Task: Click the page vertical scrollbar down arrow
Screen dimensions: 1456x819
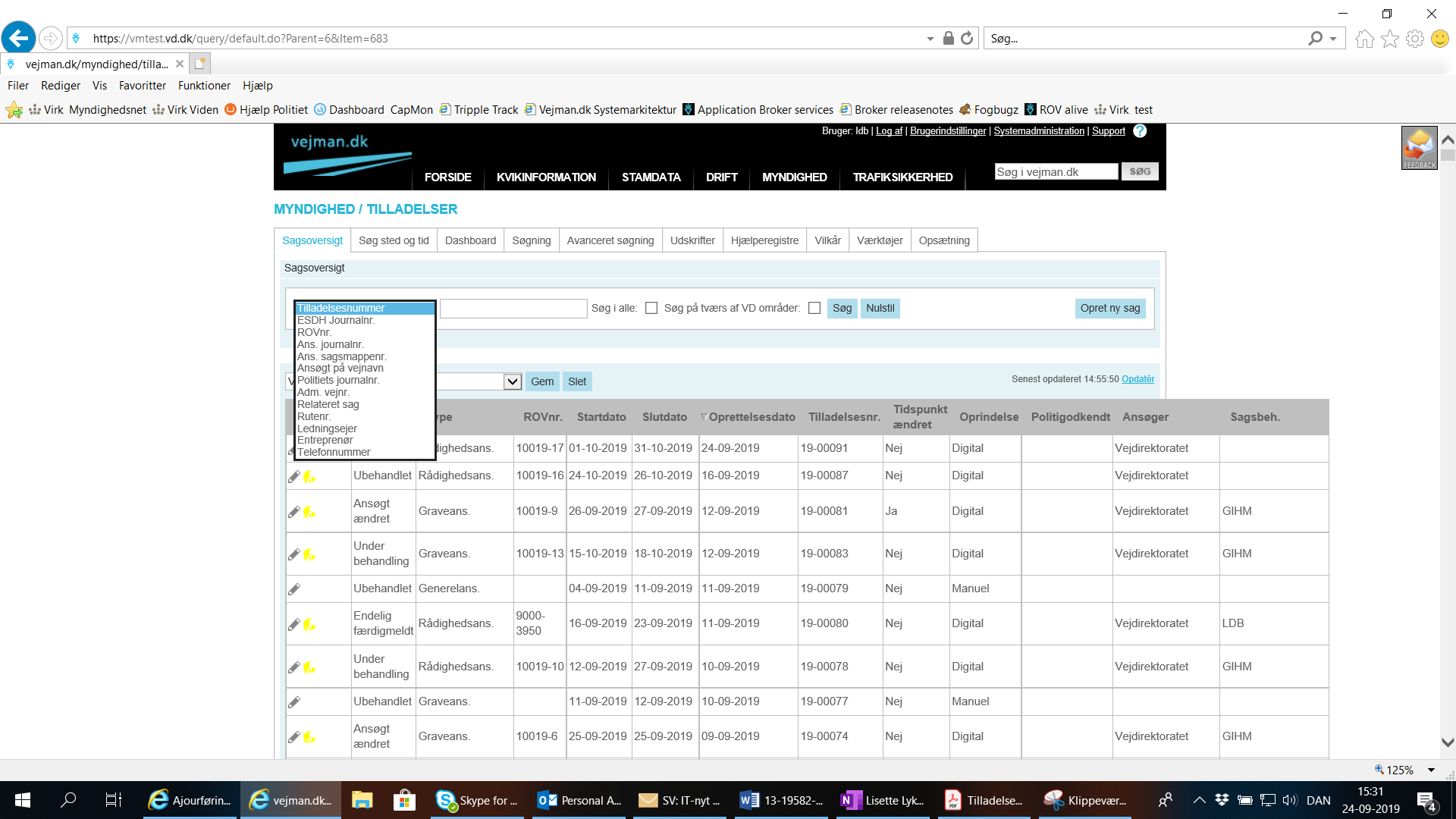Action: point(1448,742)
